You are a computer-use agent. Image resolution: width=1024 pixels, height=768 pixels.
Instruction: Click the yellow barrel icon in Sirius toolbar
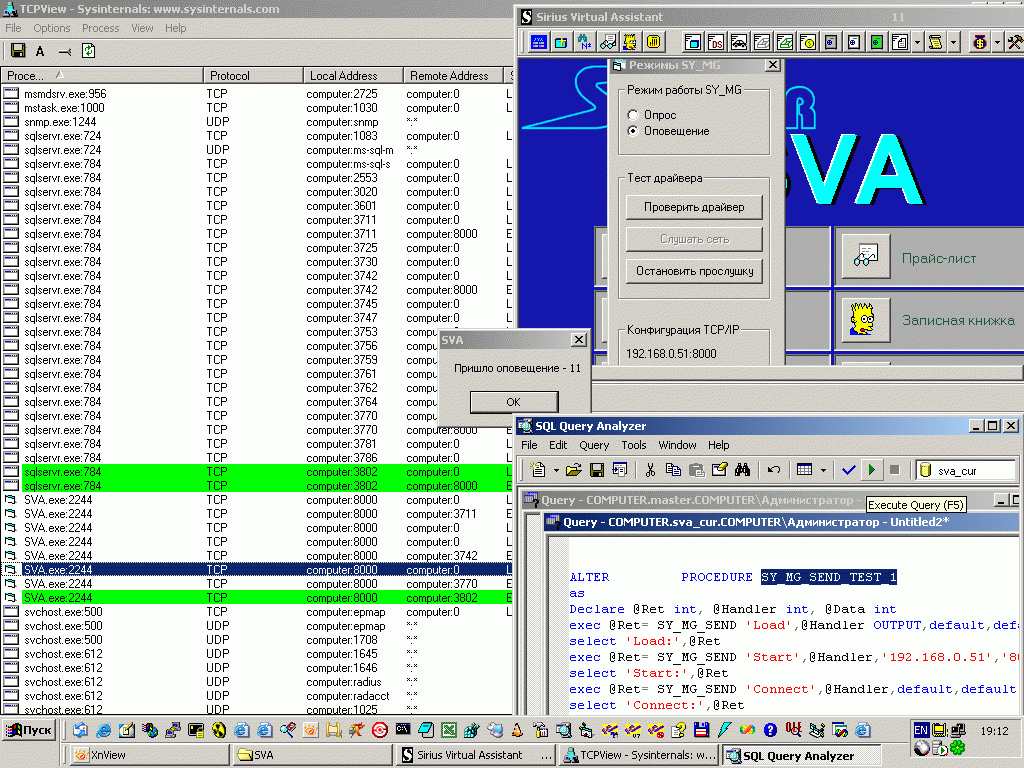[x=653, y=42]
